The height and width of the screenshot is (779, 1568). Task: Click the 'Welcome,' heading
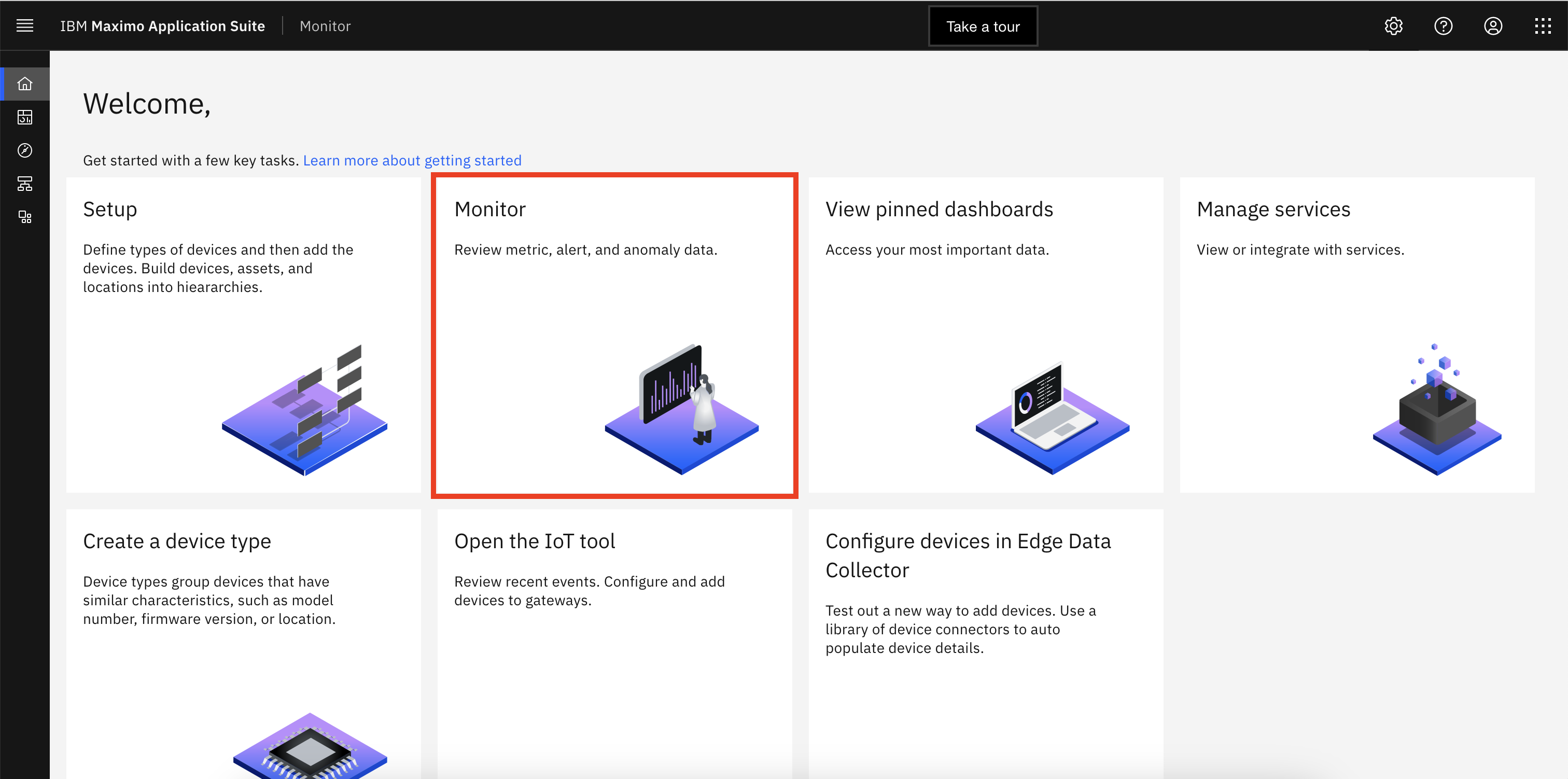coord(147,104)
